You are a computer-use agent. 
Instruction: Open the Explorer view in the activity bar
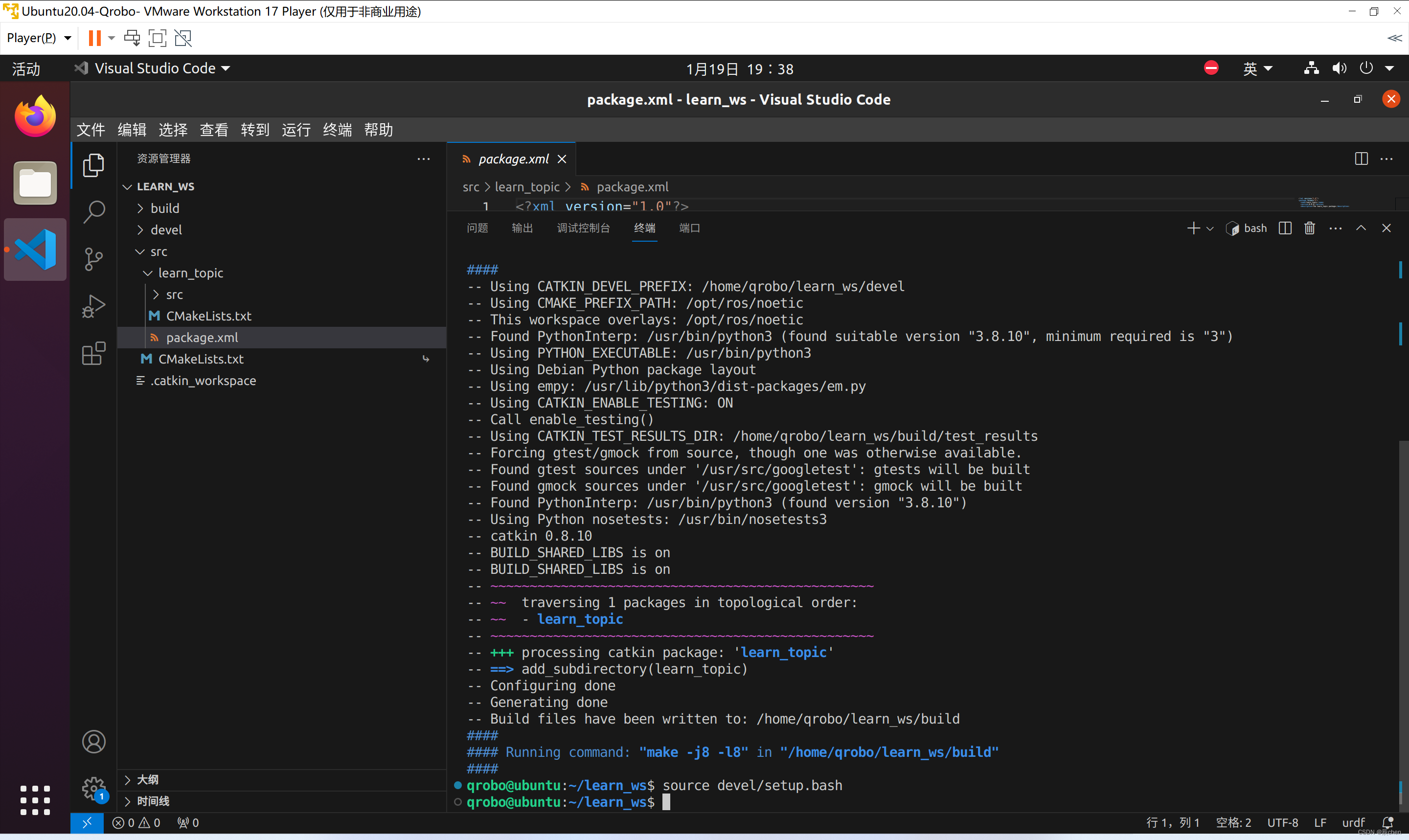93,165
